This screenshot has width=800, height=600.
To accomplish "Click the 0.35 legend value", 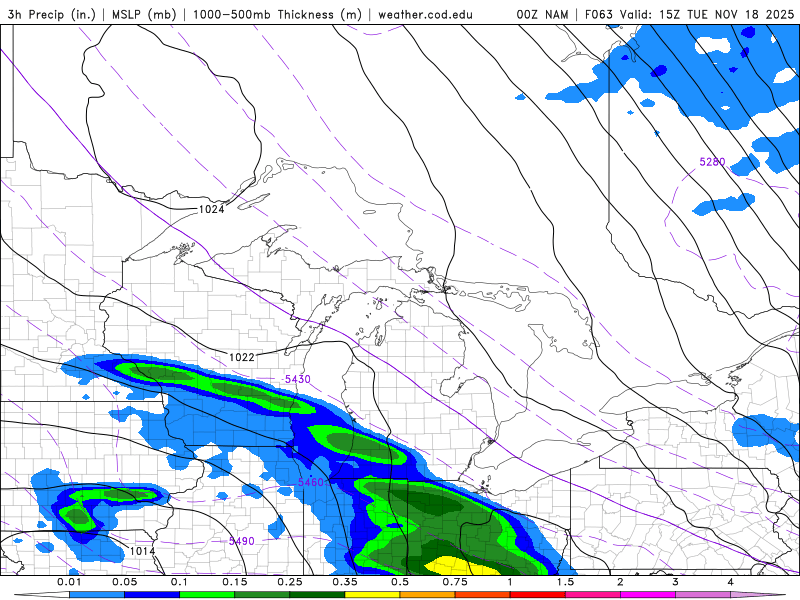I will pyautogui.click(x=345, y=582).
